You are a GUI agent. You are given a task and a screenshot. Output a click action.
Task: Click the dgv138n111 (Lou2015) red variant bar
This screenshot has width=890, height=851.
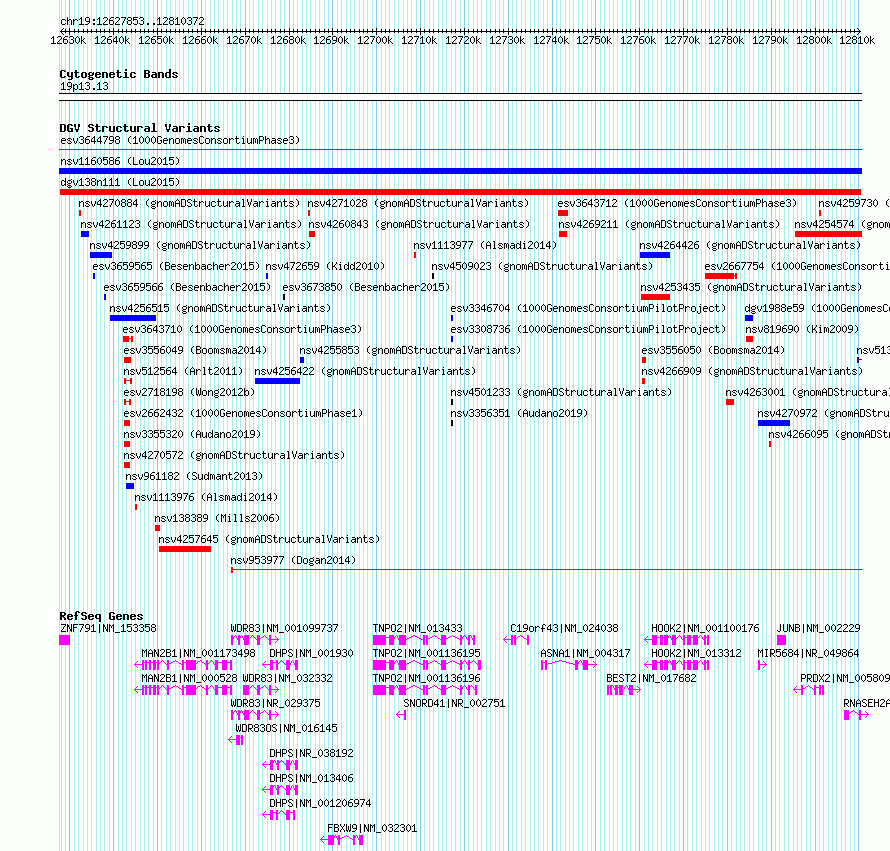(460, 192)
